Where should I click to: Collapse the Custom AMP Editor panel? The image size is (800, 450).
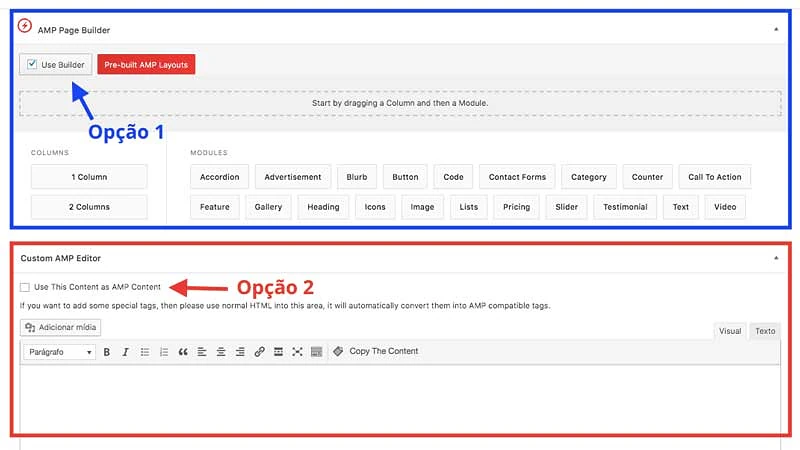[776, 258]
